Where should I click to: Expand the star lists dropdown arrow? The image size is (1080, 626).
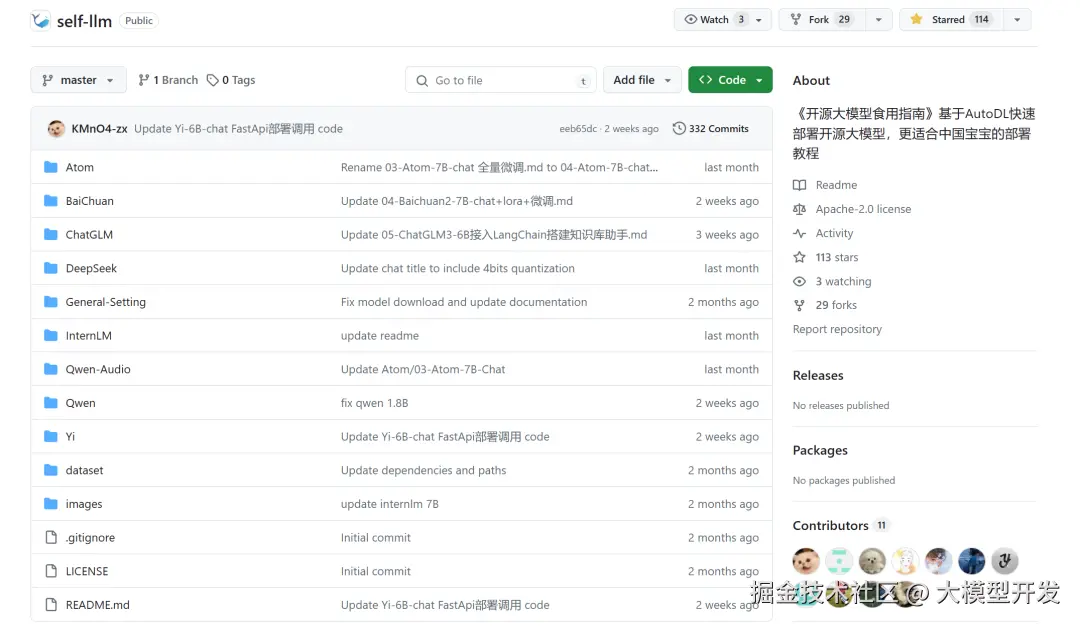(x=1017, y=20)
